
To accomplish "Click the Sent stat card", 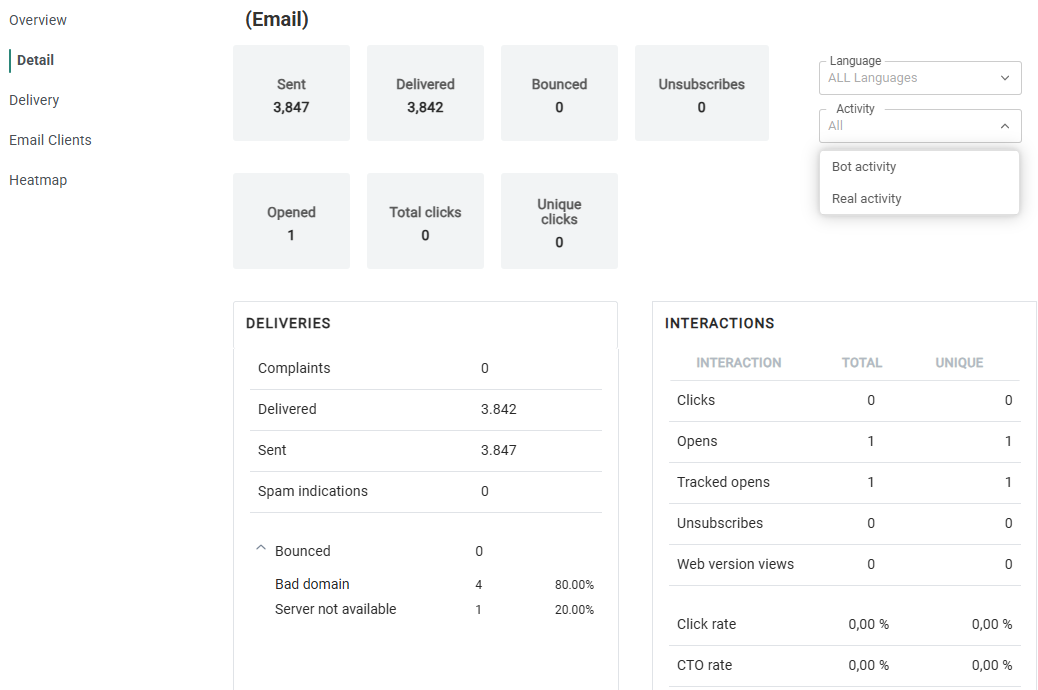I will [x=291, y=94].
